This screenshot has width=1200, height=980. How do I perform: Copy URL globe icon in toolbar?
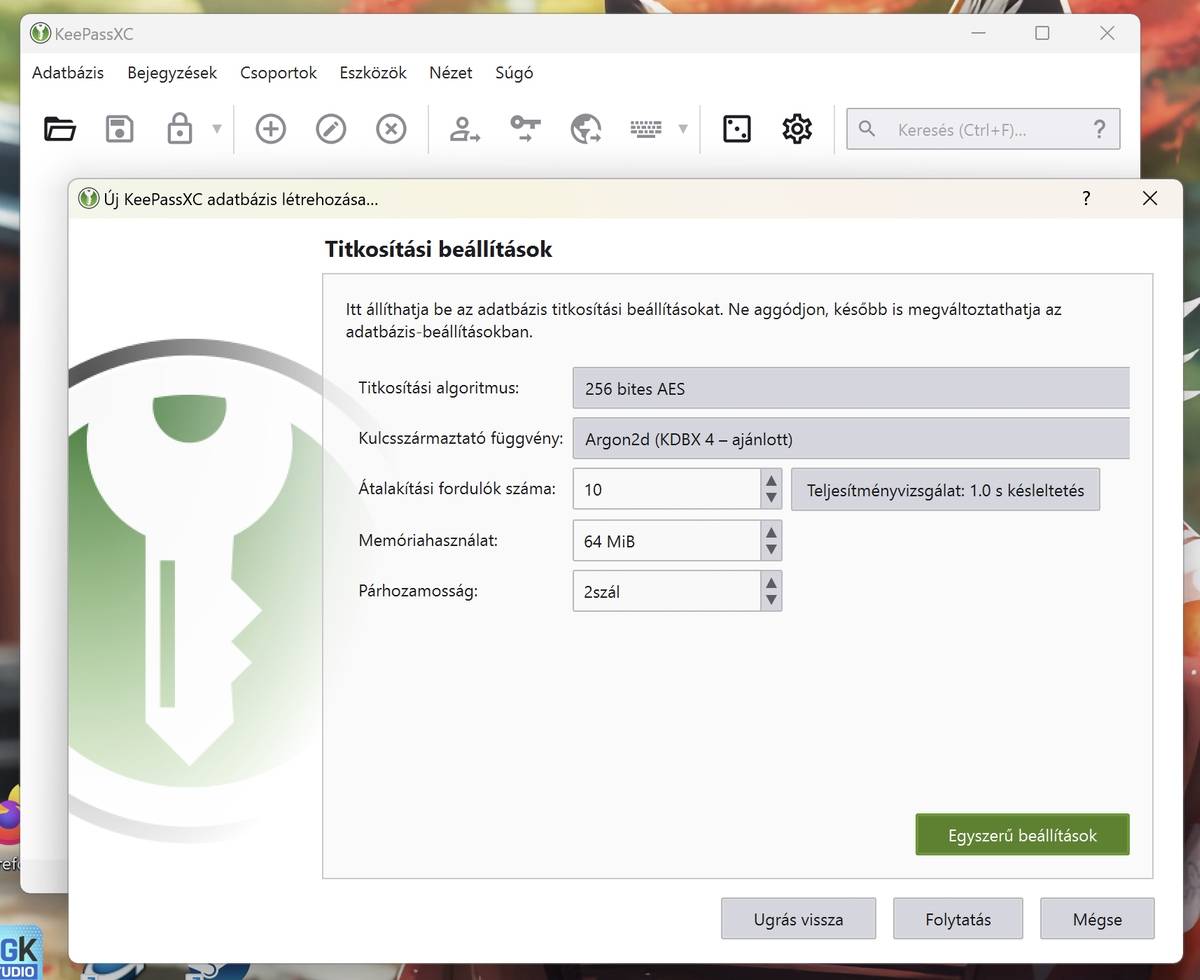586,128
